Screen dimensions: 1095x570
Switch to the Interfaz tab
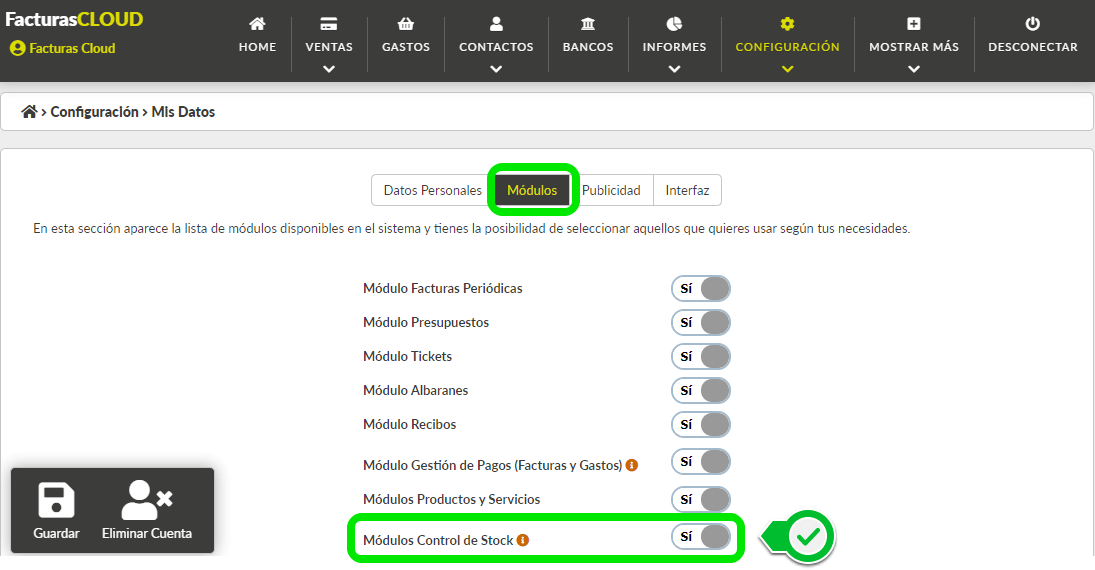click(687, 190)
